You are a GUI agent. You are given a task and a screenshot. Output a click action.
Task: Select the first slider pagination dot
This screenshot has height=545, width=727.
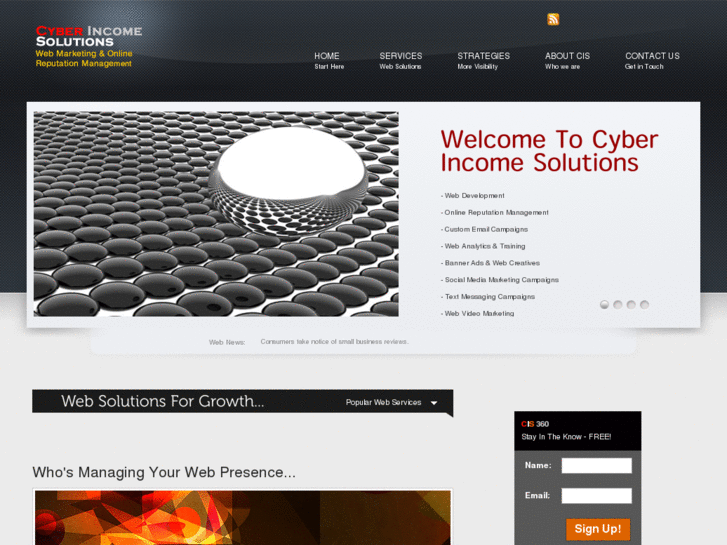pos(604,304)
